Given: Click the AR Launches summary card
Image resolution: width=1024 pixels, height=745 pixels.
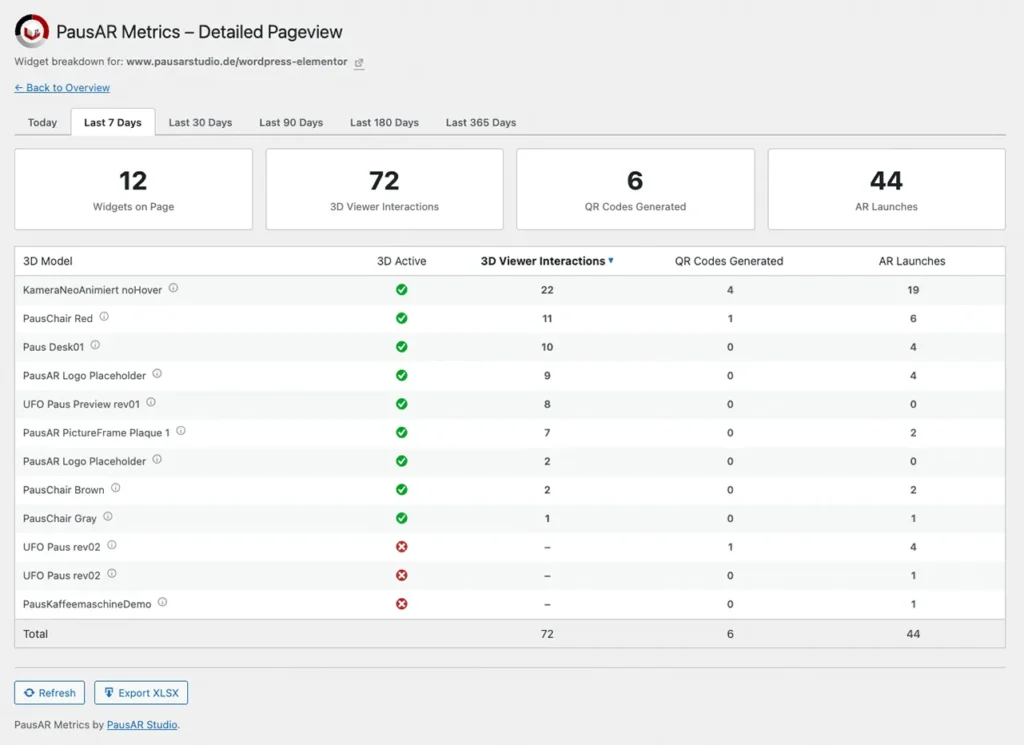Looking at the screenshot, I should (x=886, y=189).
